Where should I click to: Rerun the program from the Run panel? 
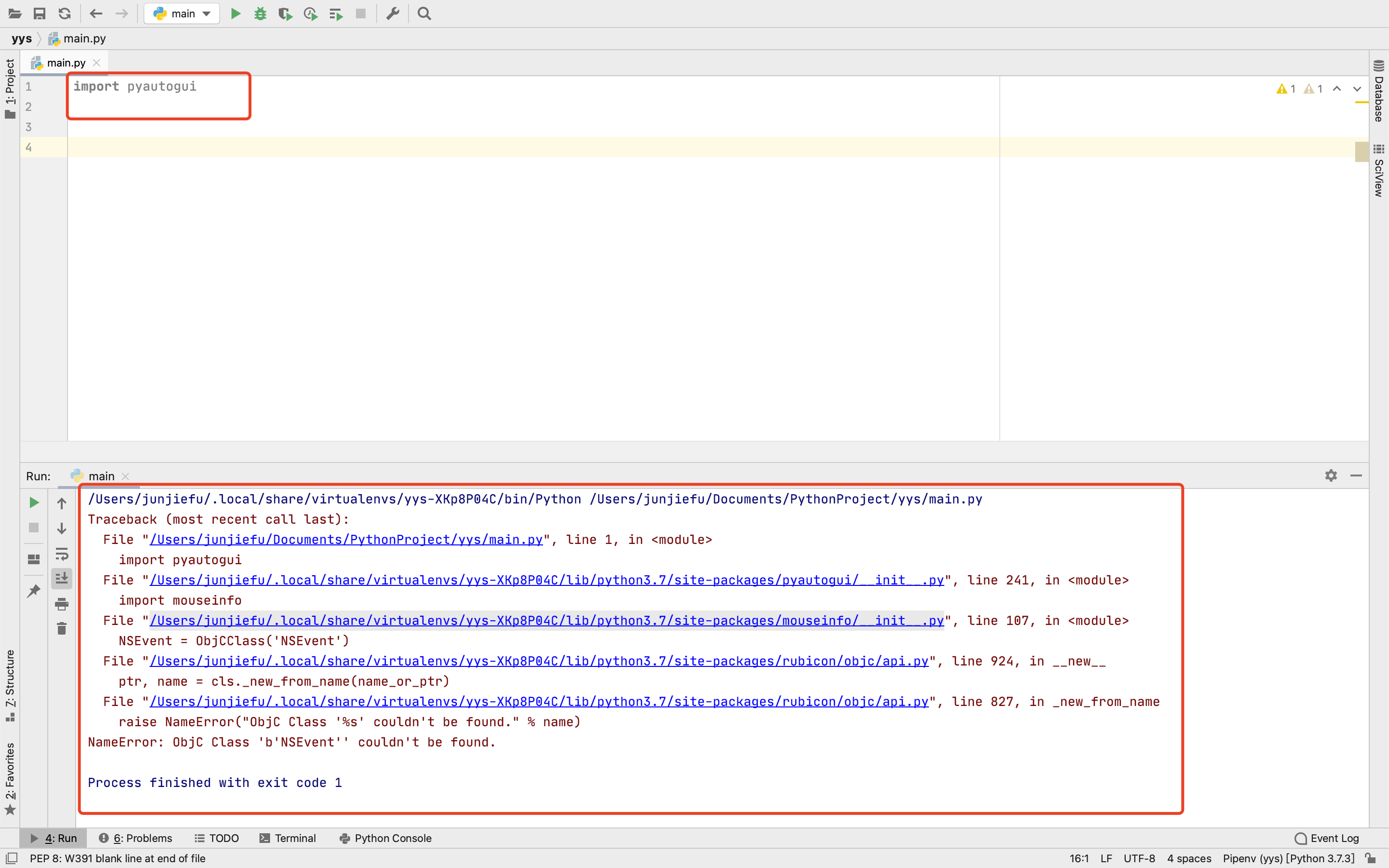pyautogui.click(x=33, y=503)
